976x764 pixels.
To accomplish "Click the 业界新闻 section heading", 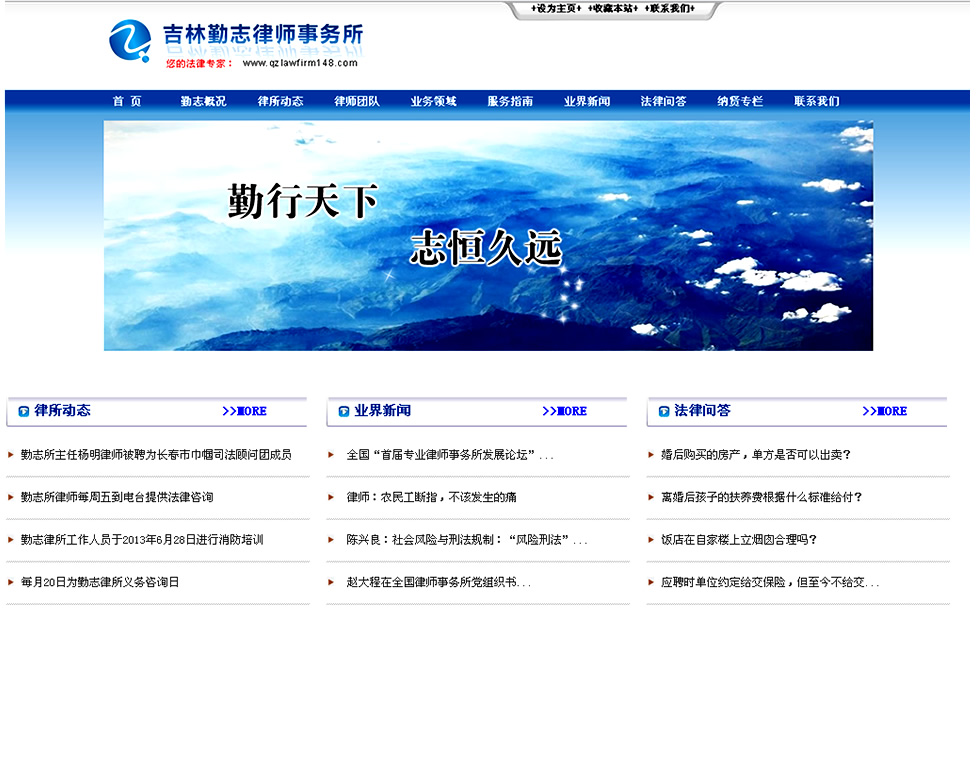I will click(382, 411).
